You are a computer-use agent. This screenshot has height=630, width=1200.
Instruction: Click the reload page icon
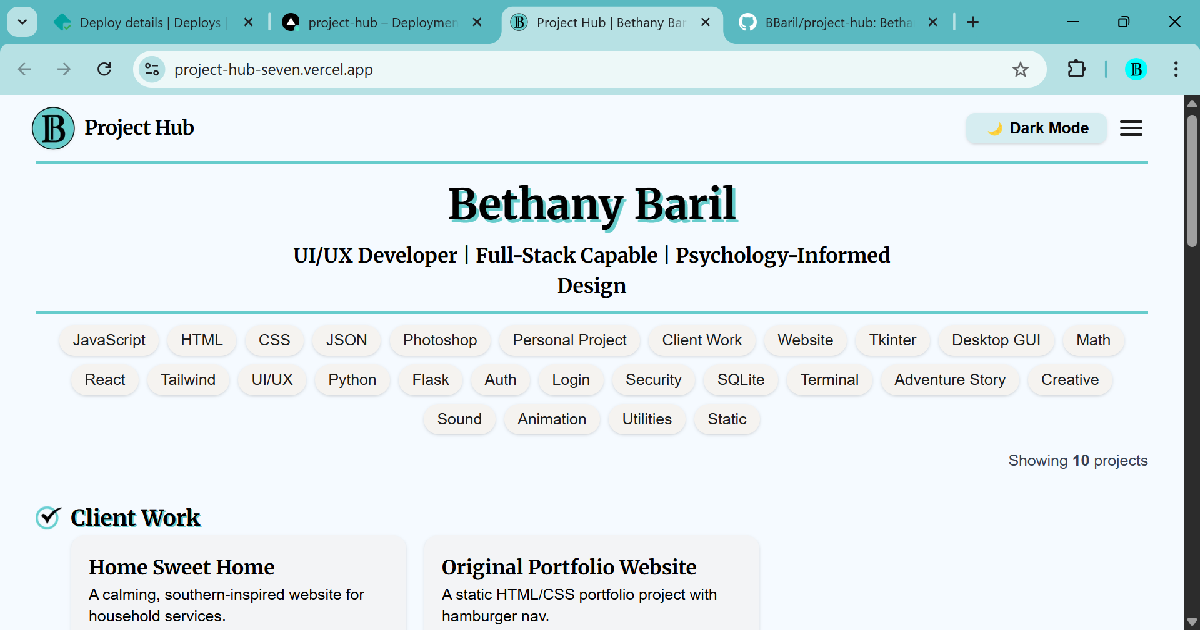click(104, 69)
